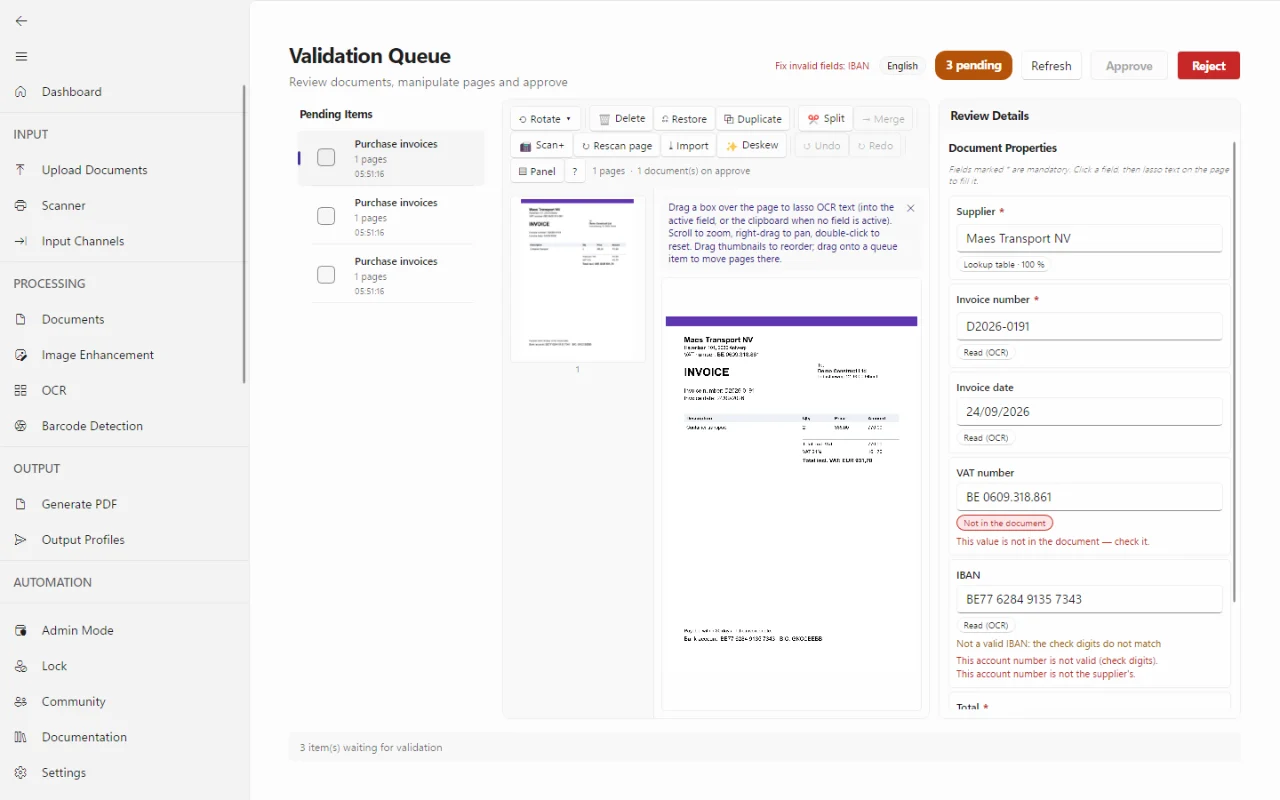This screenshot has width=1280, height=800.
Task: Click the 'Not in the document' badge
Action: 1004,523
